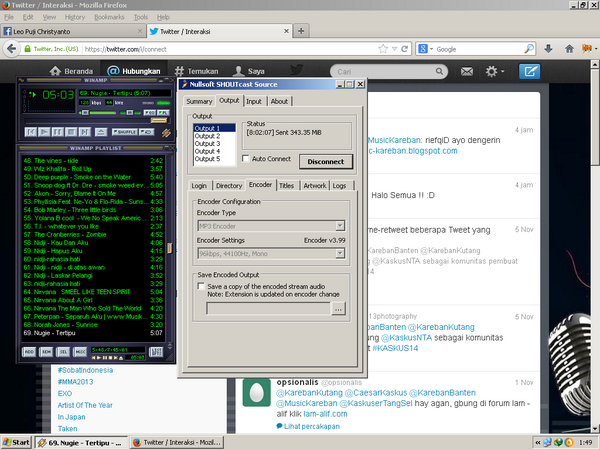Compose new tweet button
The width and height of the screenshot is (600, 450).
click(x=529, y=72)
